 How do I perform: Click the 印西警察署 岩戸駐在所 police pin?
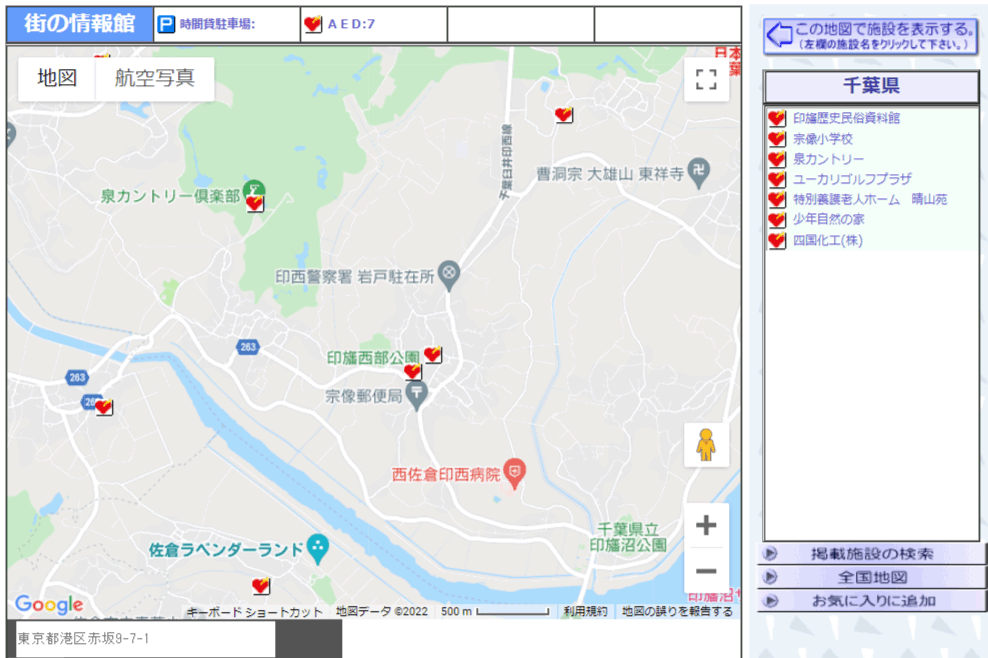click(x=449, y=275)
